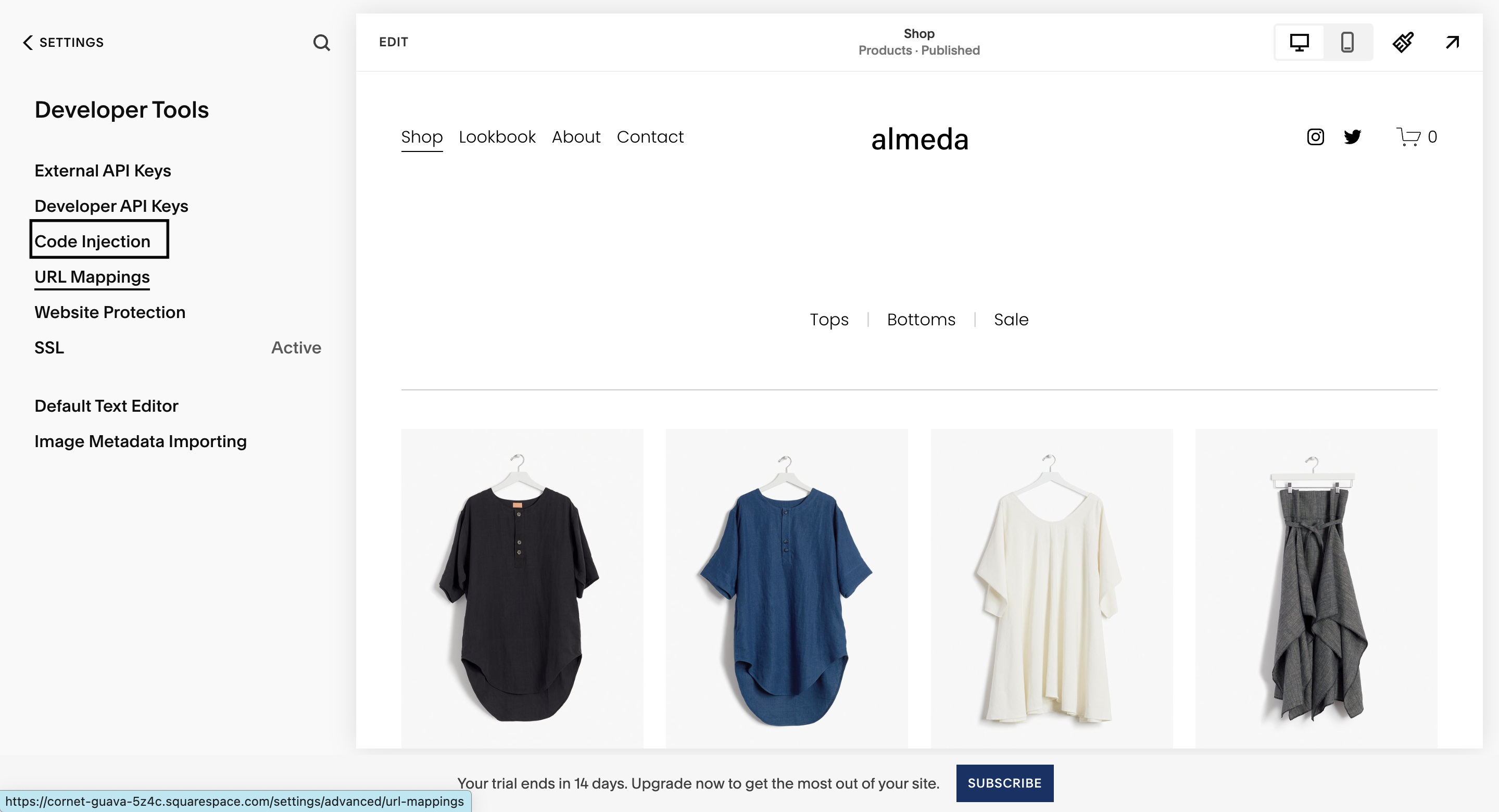Open the Instagram social icon
Image resolution: width=1499 pixels, height=812 pixels.
1315,137
